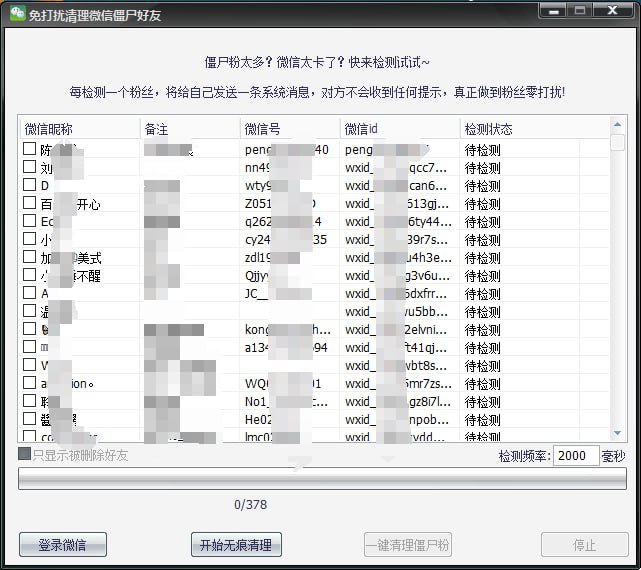This screenshot has height=570, width=641.
Task: Click 微信id cell ending u4h3e...
Action: pos(399,258)
